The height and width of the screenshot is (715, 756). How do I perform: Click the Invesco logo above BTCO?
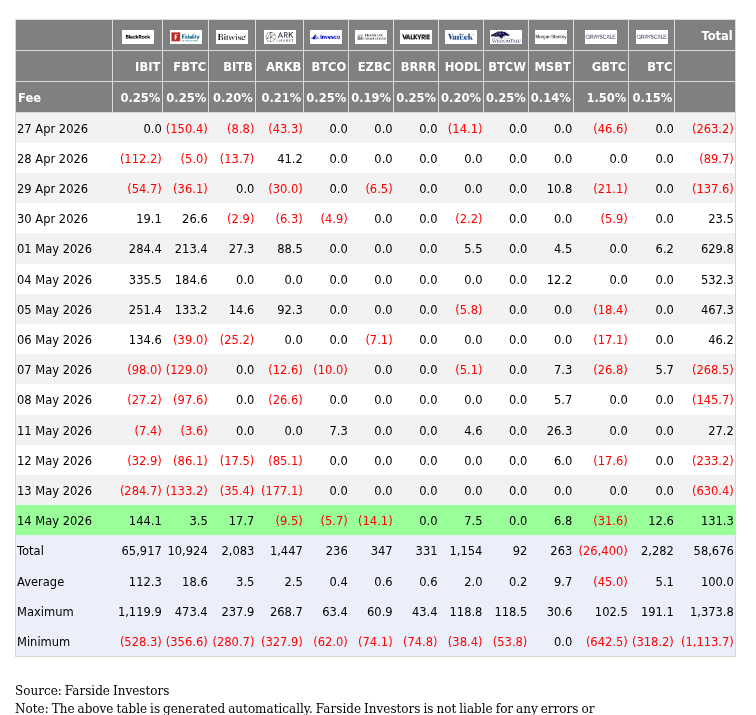pos(326,37)
